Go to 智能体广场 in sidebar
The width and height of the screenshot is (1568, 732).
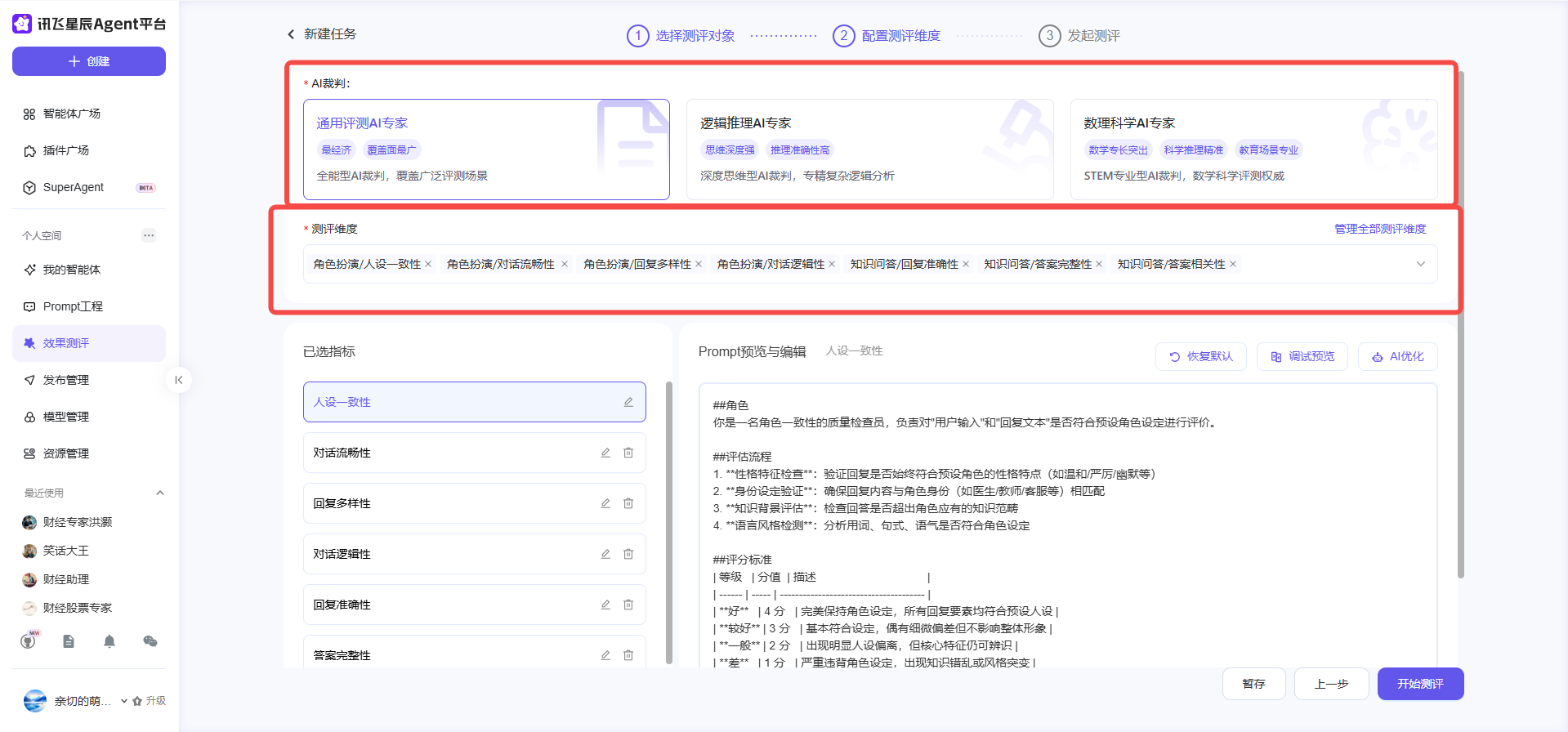[72, 114]
